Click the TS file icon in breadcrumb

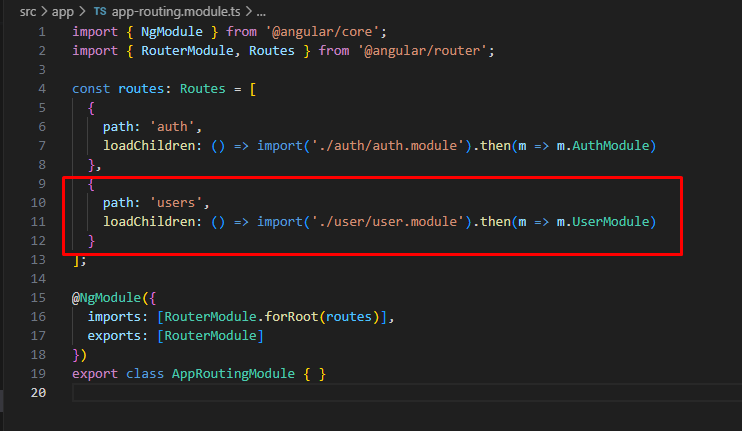coord(101,10)
